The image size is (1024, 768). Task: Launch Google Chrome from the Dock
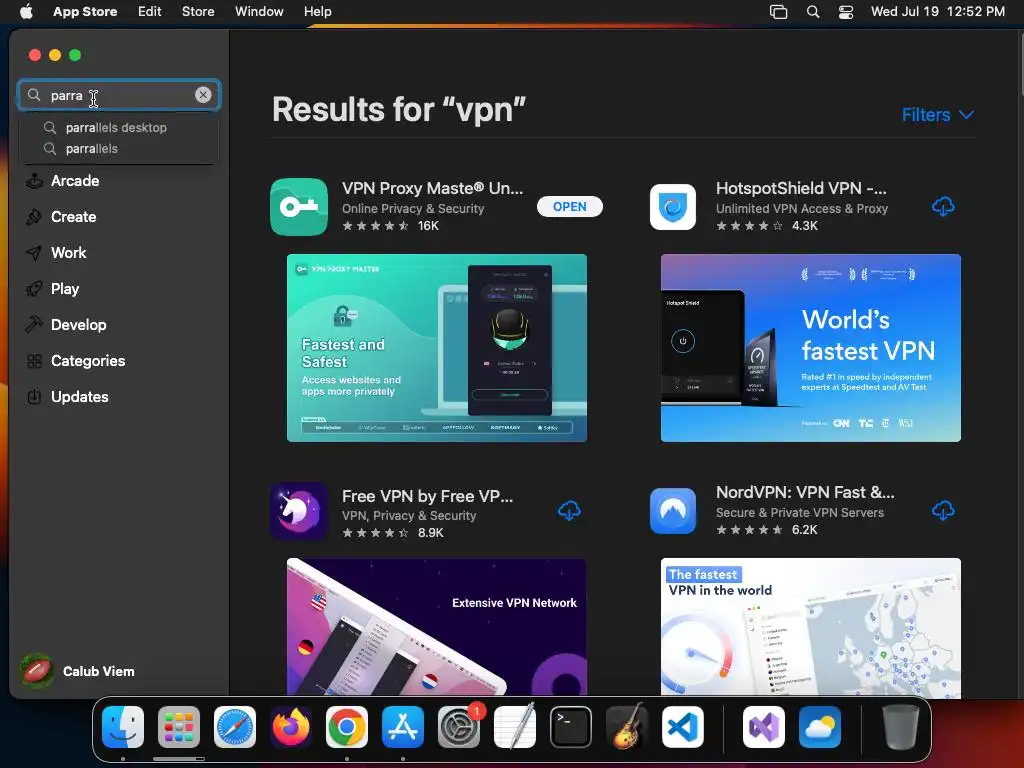click(x=347, y=727)
